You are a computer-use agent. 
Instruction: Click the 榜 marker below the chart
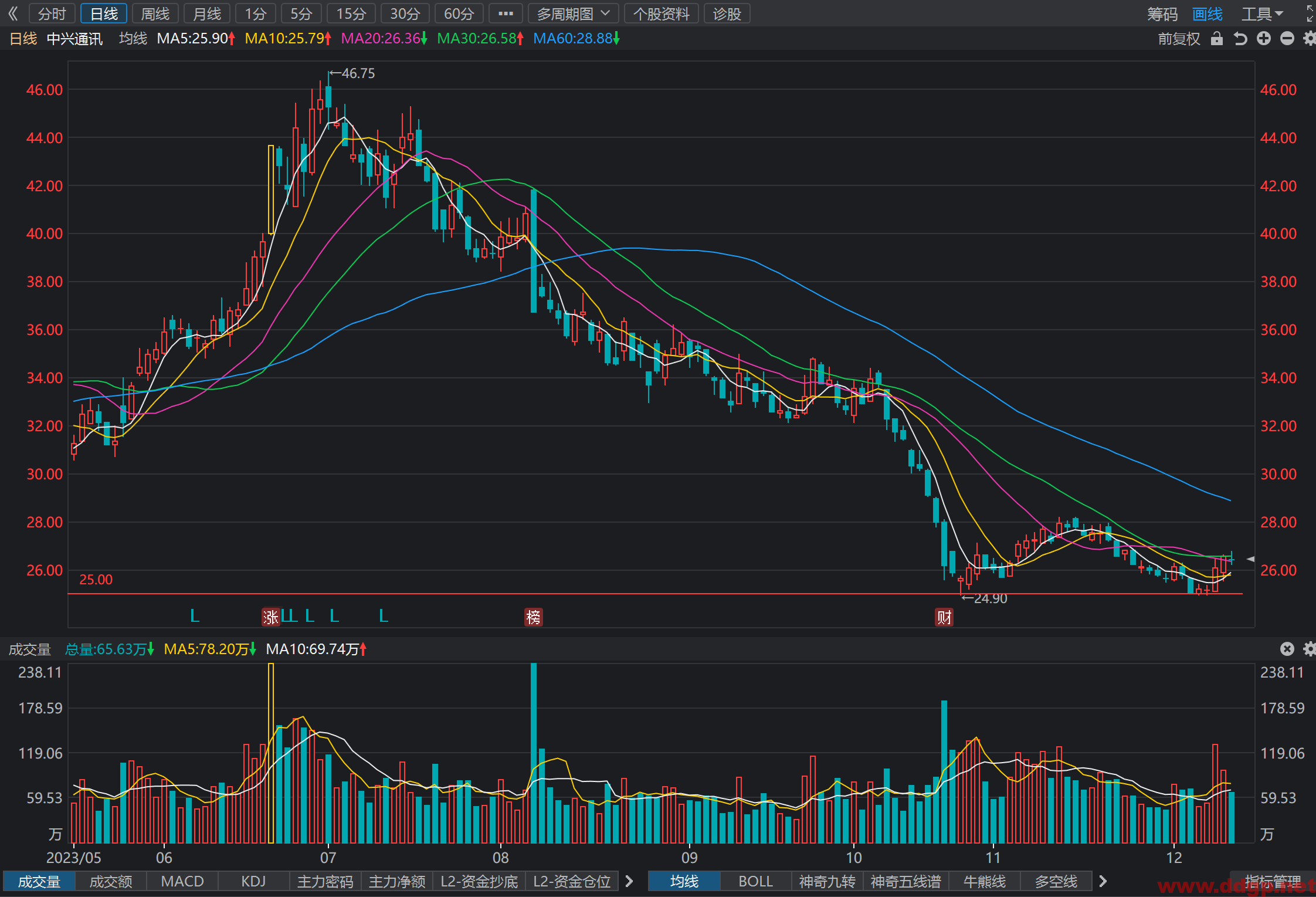533,617
